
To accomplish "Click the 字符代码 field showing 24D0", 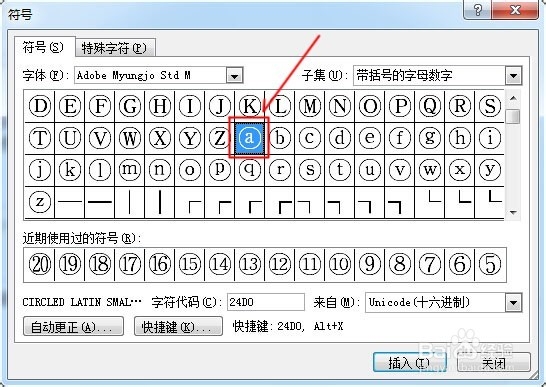I will 266,302.
